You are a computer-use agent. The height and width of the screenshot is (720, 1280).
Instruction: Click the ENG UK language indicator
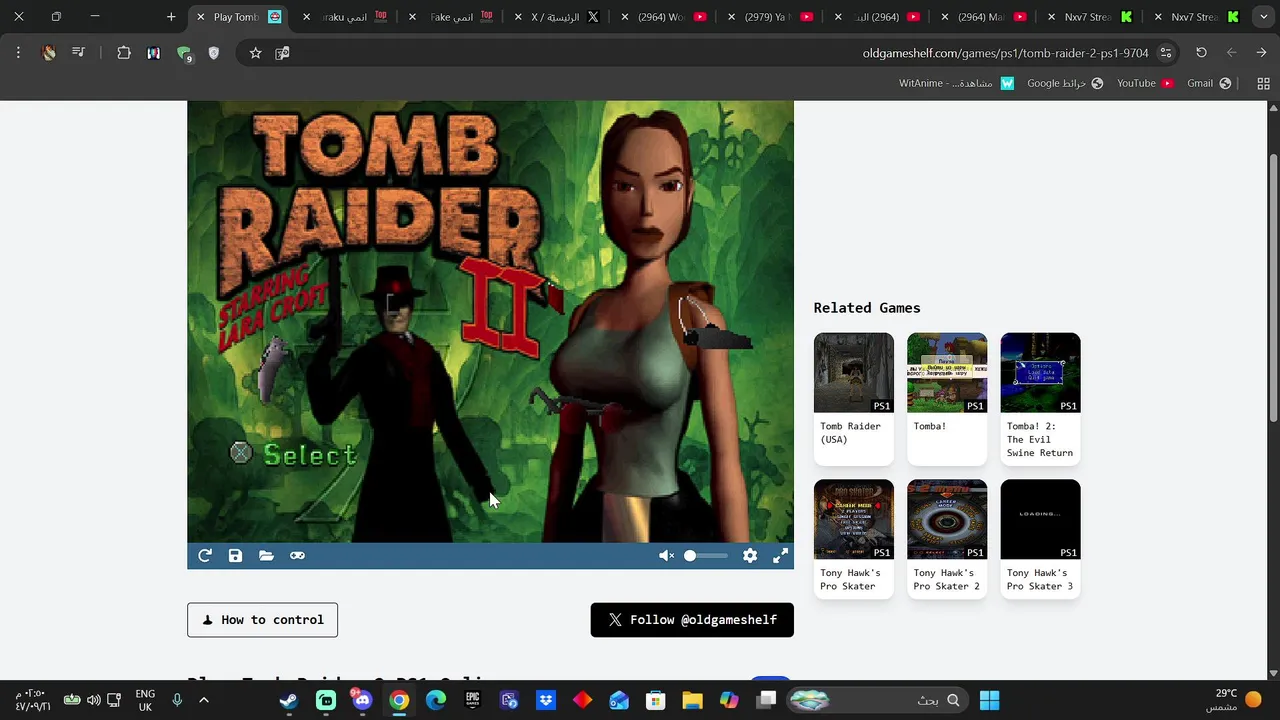pyautogui.click(x=145, y=700)
